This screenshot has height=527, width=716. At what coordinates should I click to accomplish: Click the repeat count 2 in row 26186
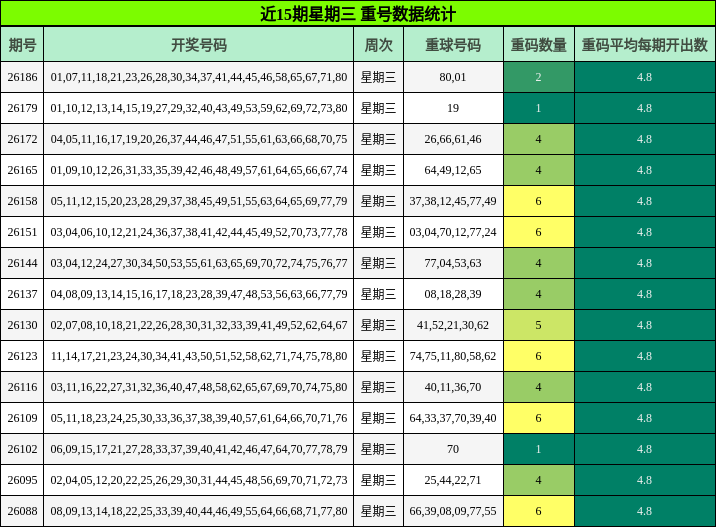click(x=538, y=77)
